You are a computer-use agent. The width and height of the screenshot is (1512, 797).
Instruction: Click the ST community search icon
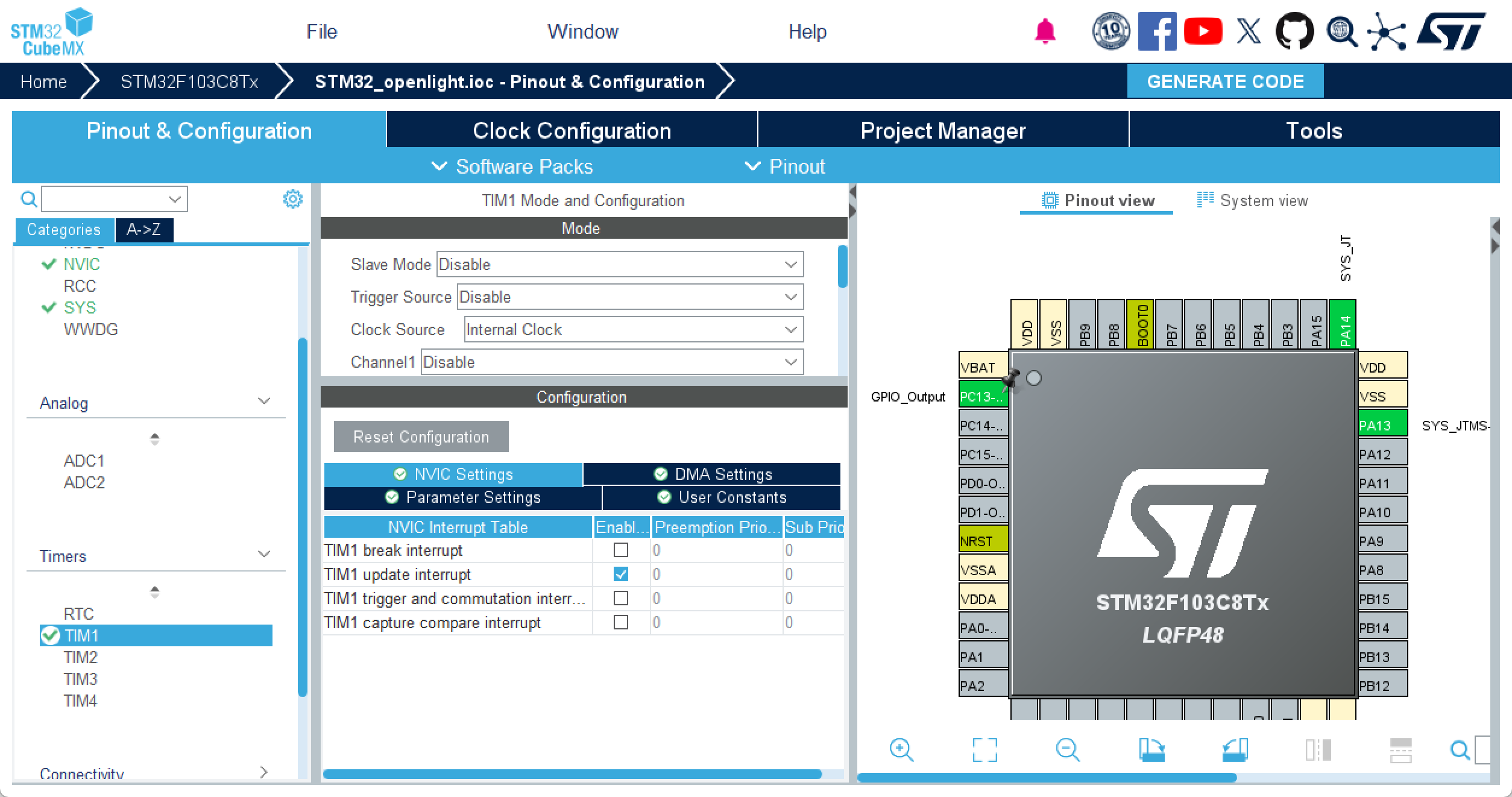pyautogui.click(x=1341, y=31)
